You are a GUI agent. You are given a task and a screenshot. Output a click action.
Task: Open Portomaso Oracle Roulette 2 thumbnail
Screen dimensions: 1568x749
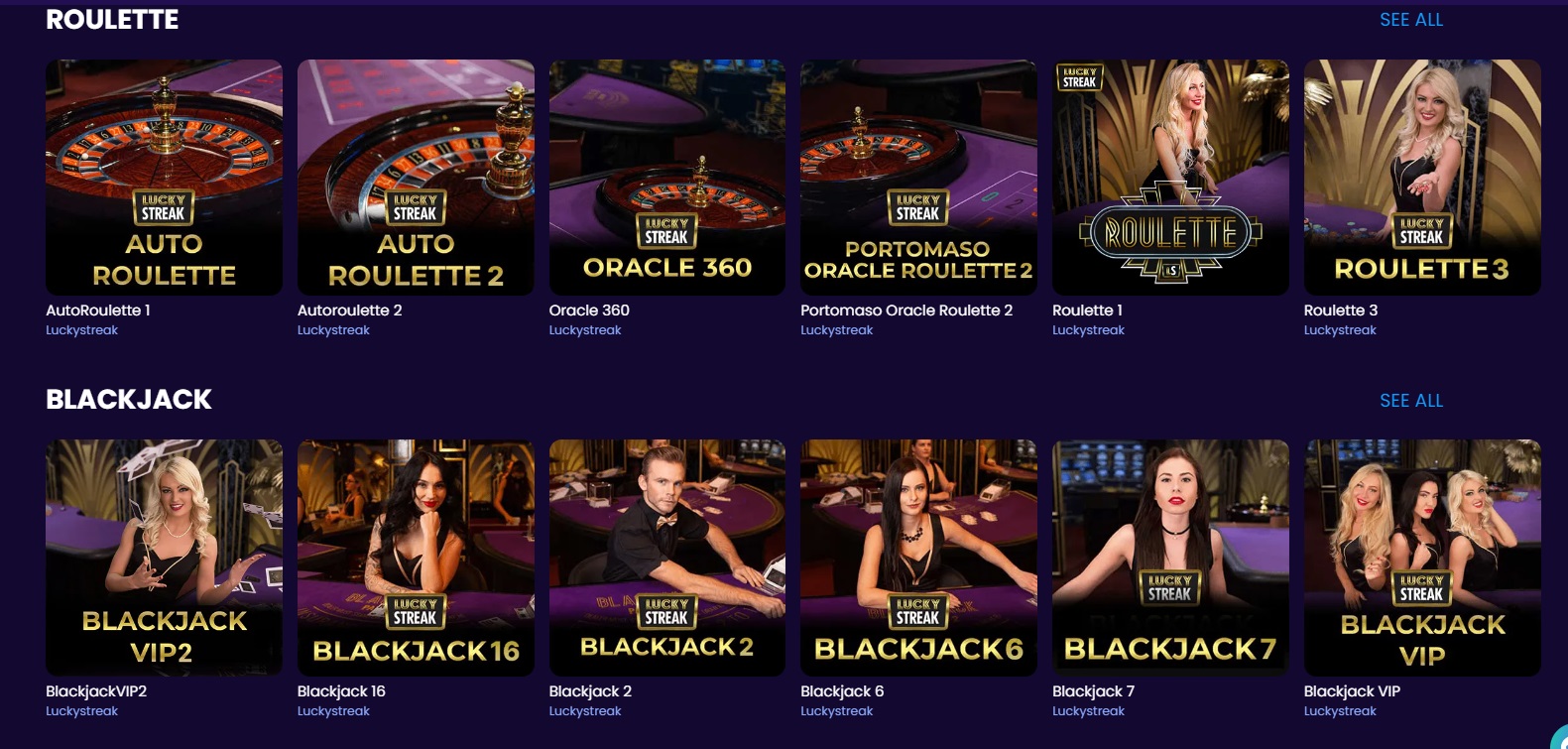pyautogui.click(x=918, y=178)
